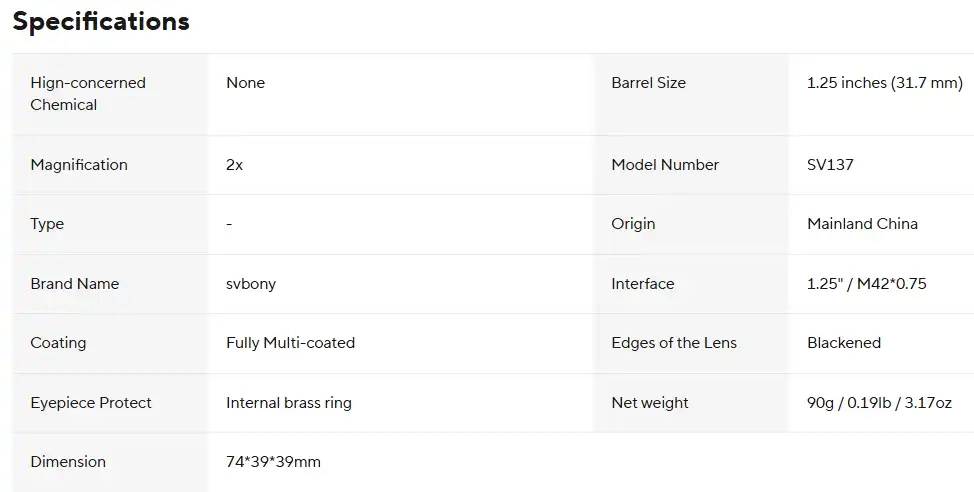Select the Internal brass ring value

tap(289, 403)
